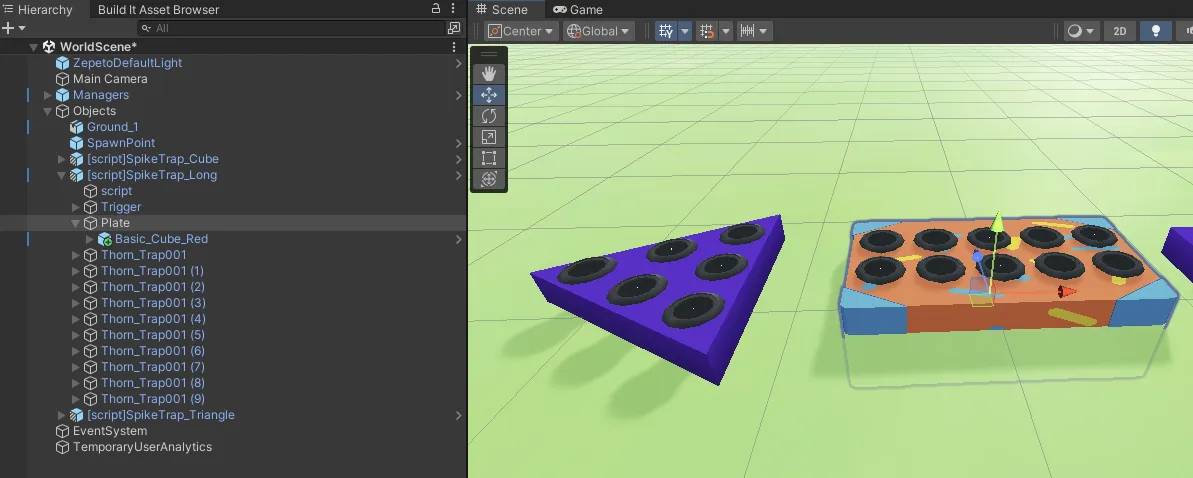Toggle 2D view mode in Scene
Viewport: 1193px width, 478px height.
(1119, 31)
